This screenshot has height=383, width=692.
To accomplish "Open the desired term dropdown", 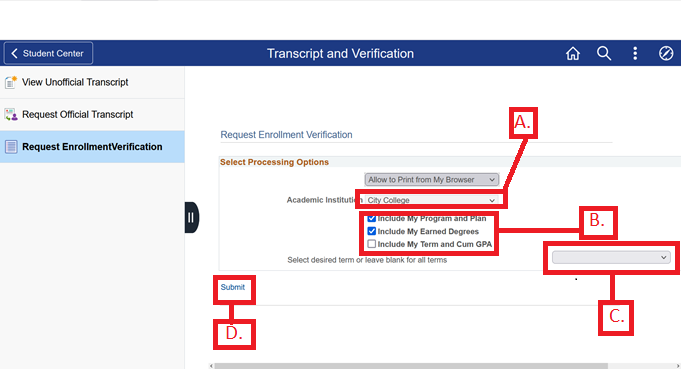I will (611, 257).
